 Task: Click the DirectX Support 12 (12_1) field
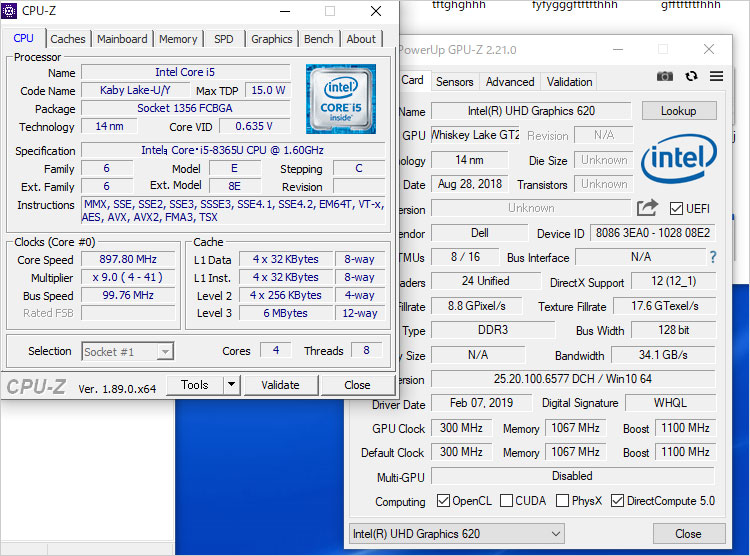673,281
